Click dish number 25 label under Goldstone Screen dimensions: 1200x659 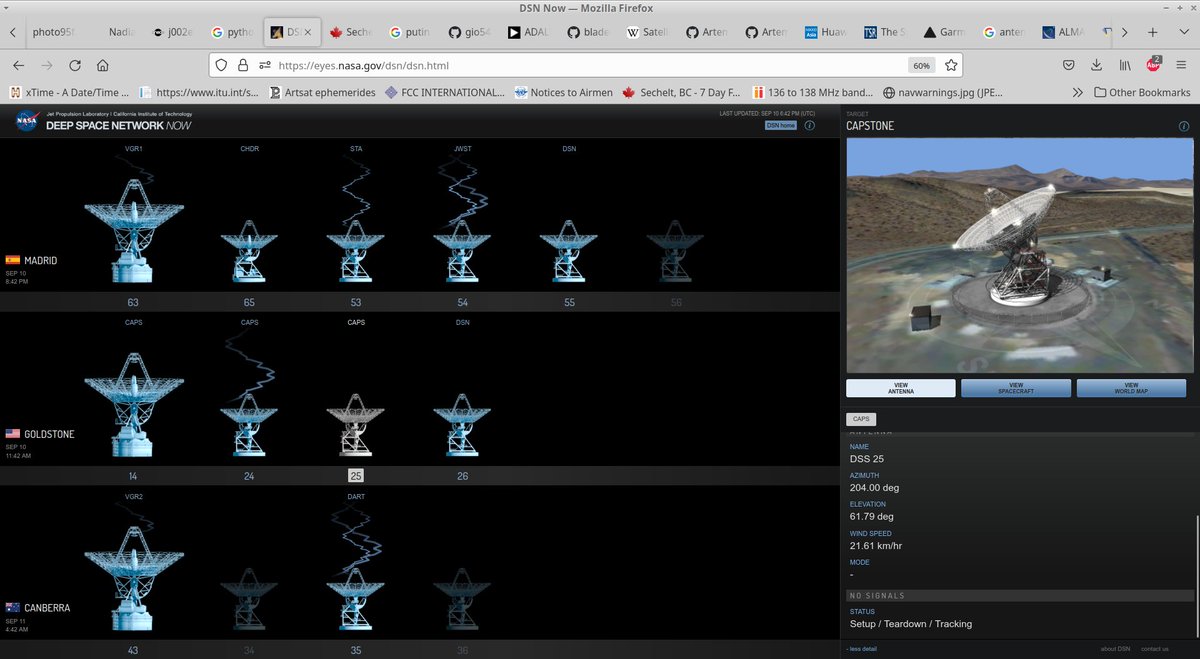(355, 476)
